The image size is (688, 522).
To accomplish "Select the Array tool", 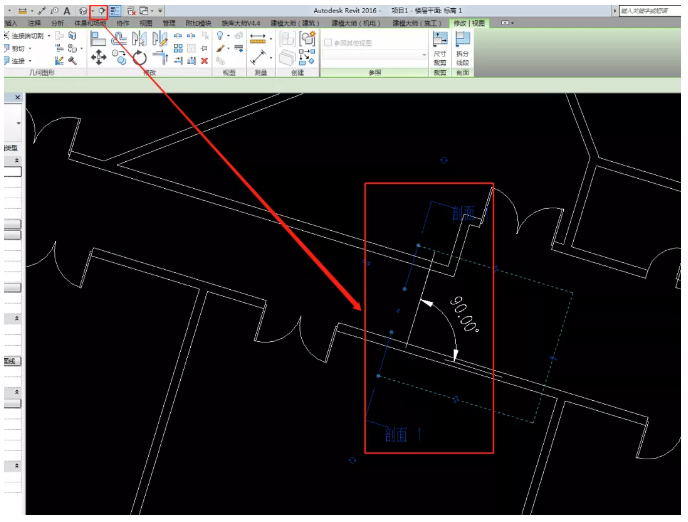I will pyautogui.click(x=178, y=48).
